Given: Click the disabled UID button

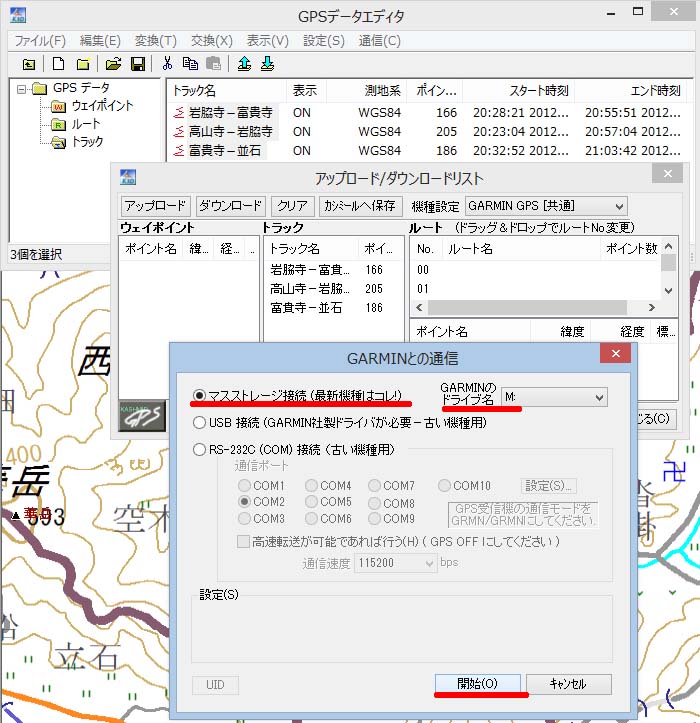Looking at the screenshot, I should 215,685.
